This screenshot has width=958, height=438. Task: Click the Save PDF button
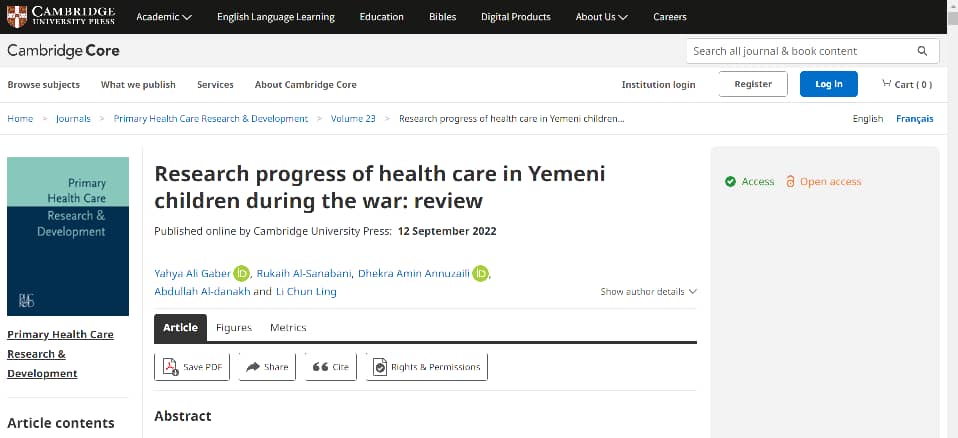tap(192, 367)
